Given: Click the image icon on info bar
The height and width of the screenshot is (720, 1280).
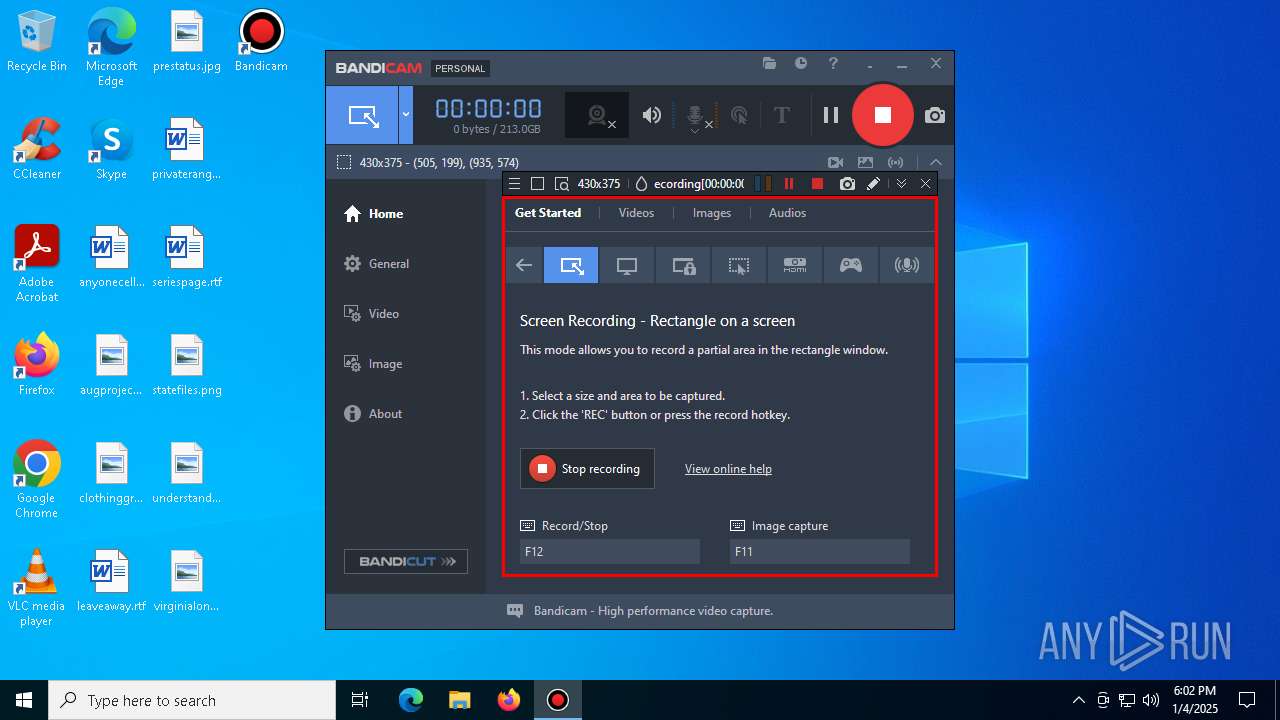Looking at the screenshot, I should coord(865,162).
